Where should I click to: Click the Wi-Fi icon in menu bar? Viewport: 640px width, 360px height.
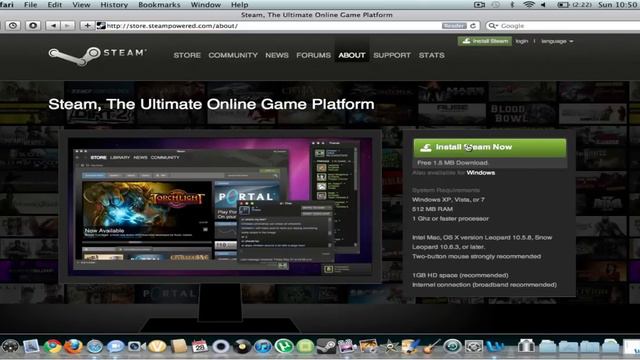click(x=529, y=4)
